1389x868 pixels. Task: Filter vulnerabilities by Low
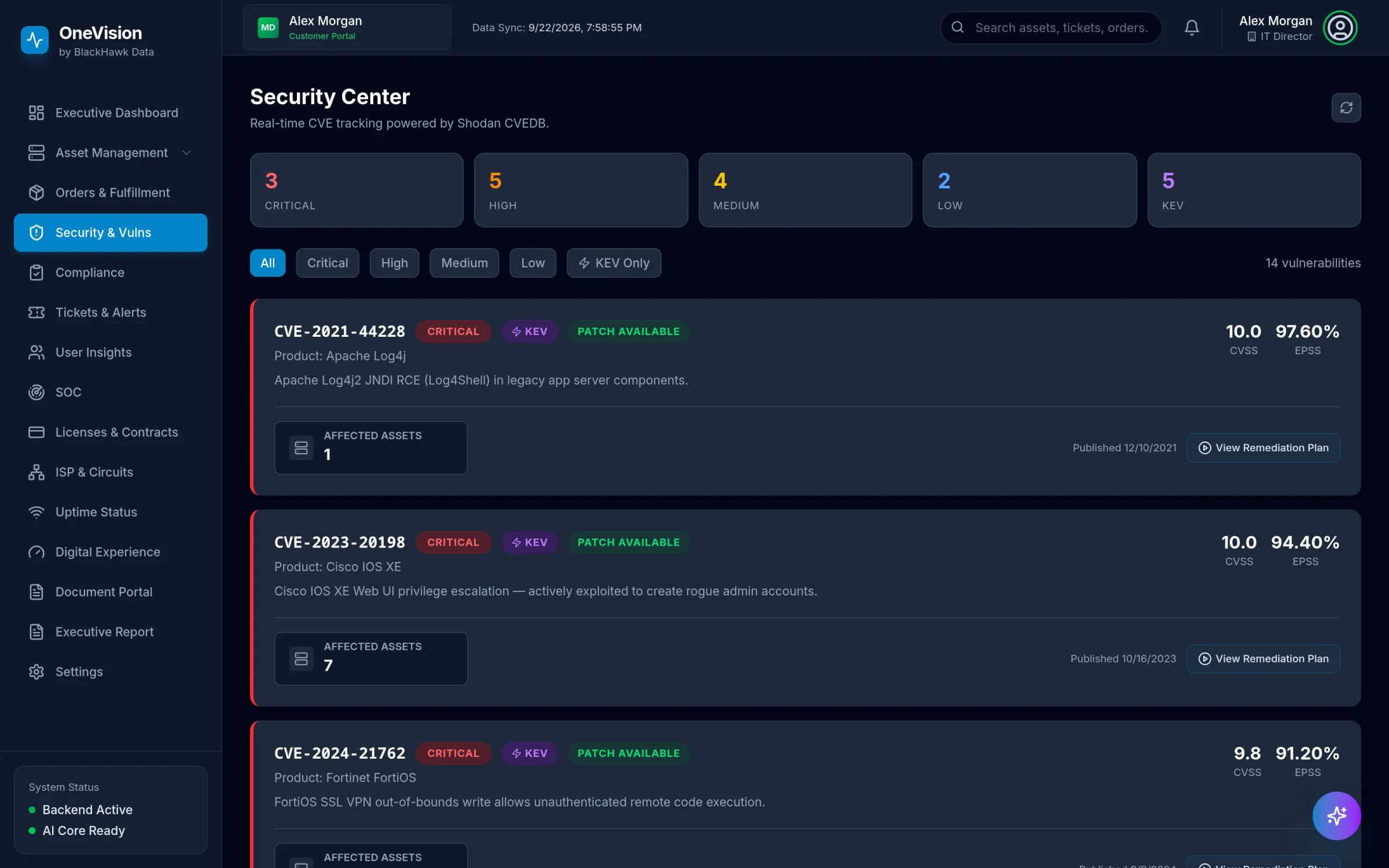click(x=533, y=263)
